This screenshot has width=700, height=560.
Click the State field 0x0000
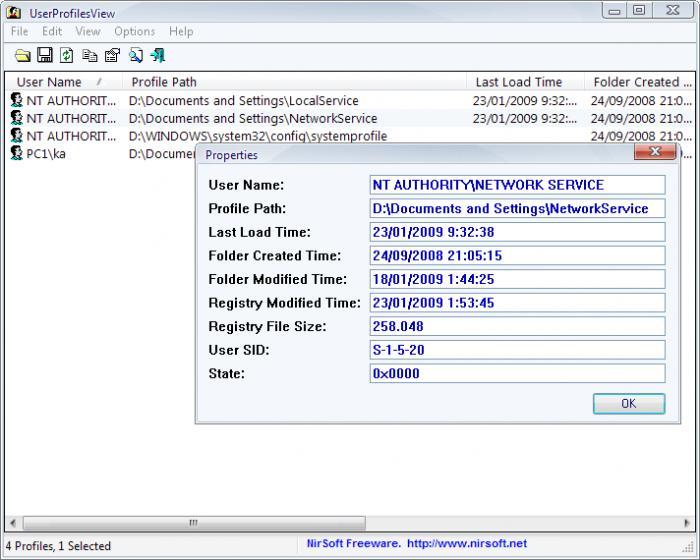coord(517,373)
